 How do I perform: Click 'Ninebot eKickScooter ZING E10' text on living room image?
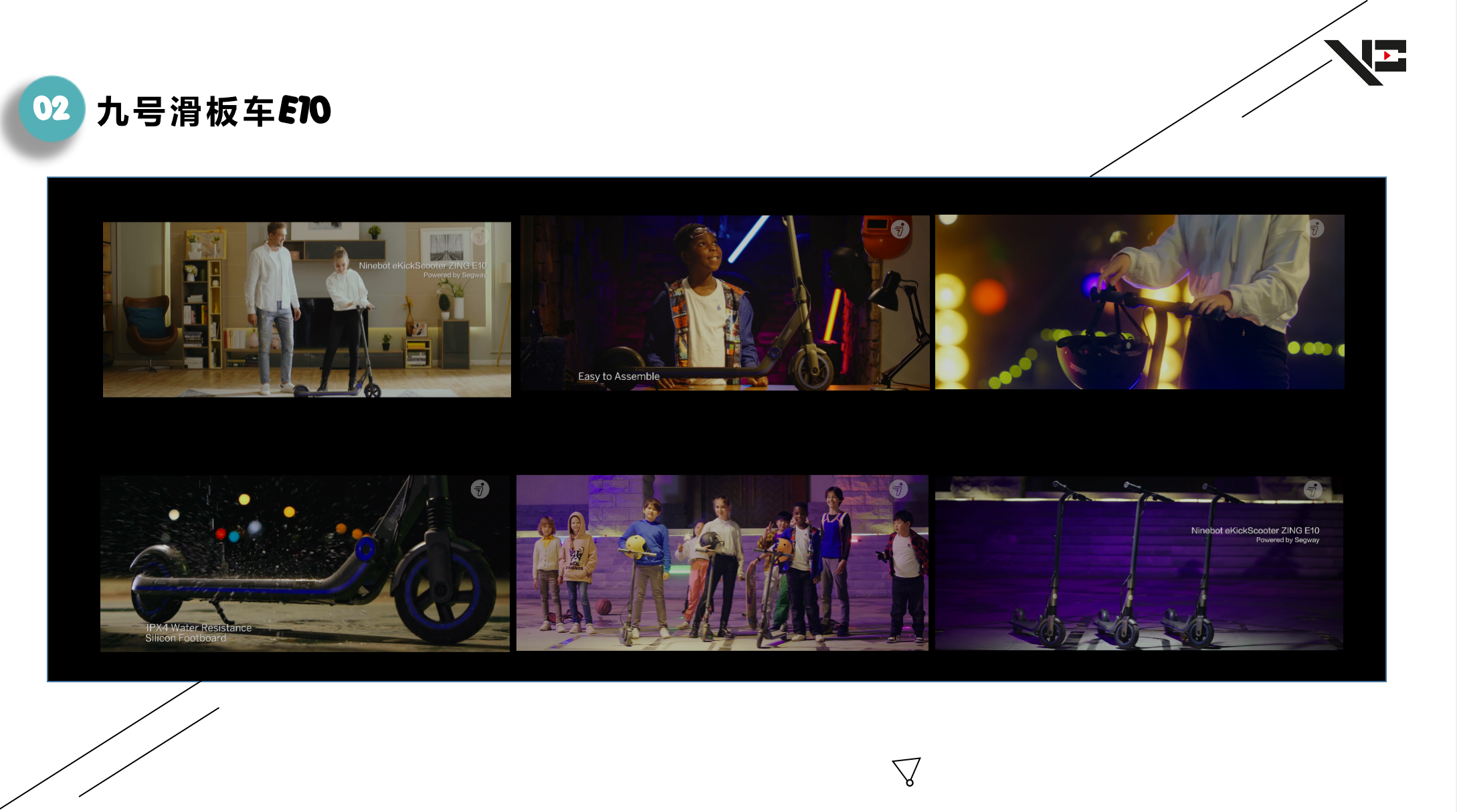423,266
